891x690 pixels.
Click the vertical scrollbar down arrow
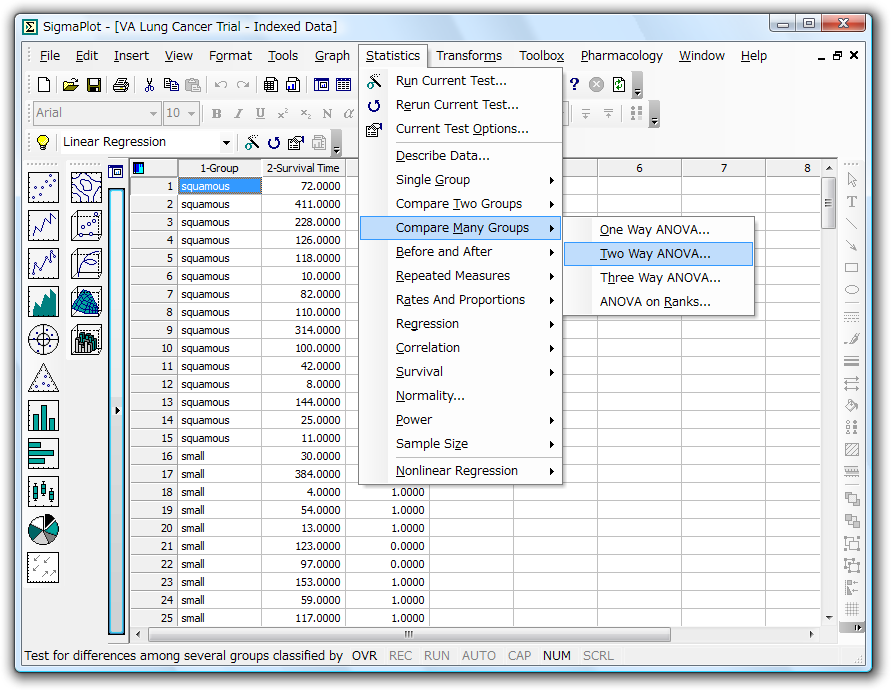tap(829, 618)
